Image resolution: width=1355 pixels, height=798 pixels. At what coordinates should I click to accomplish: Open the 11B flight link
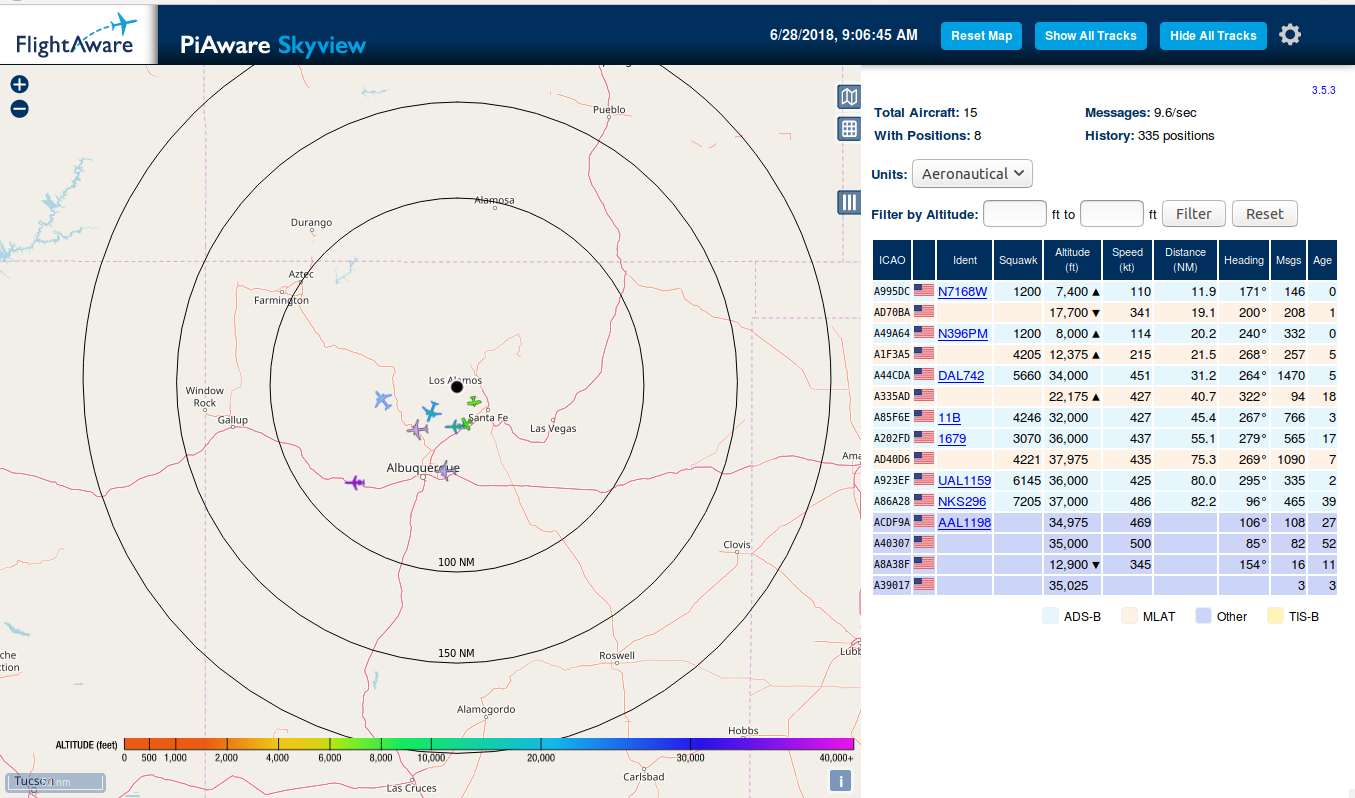pyautogui.click(x=949, y=417)
